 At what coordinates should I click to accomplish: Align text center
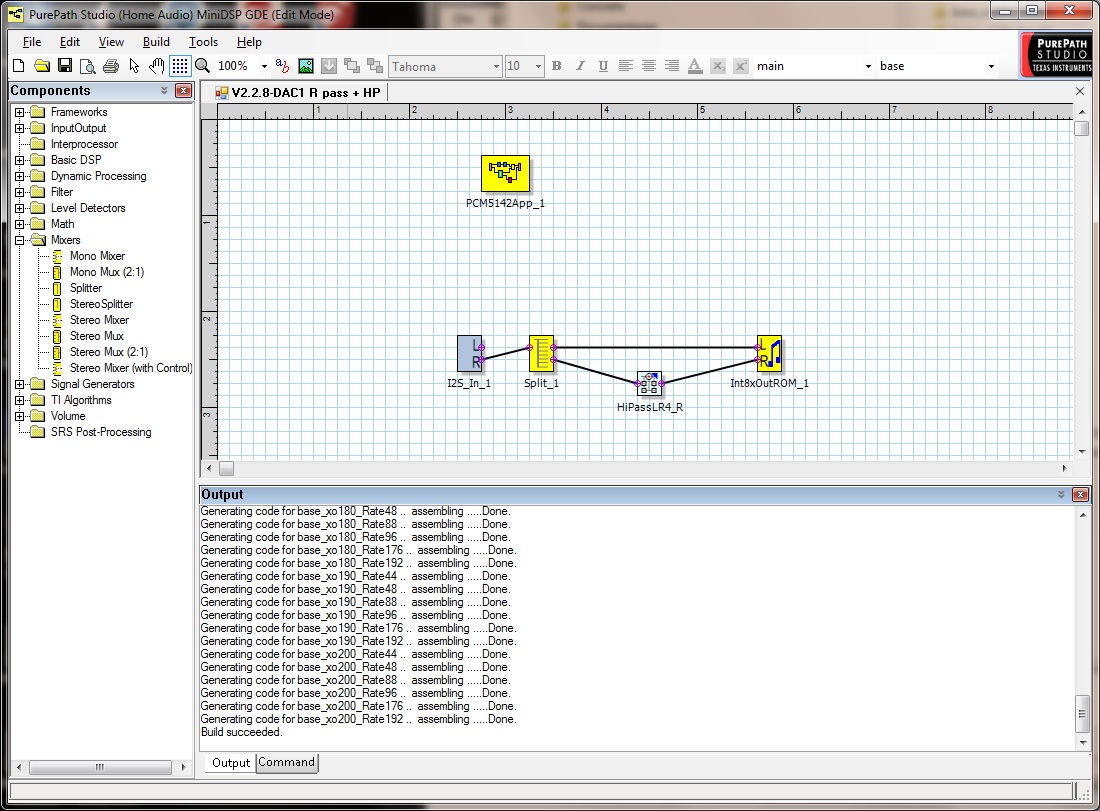649,66
